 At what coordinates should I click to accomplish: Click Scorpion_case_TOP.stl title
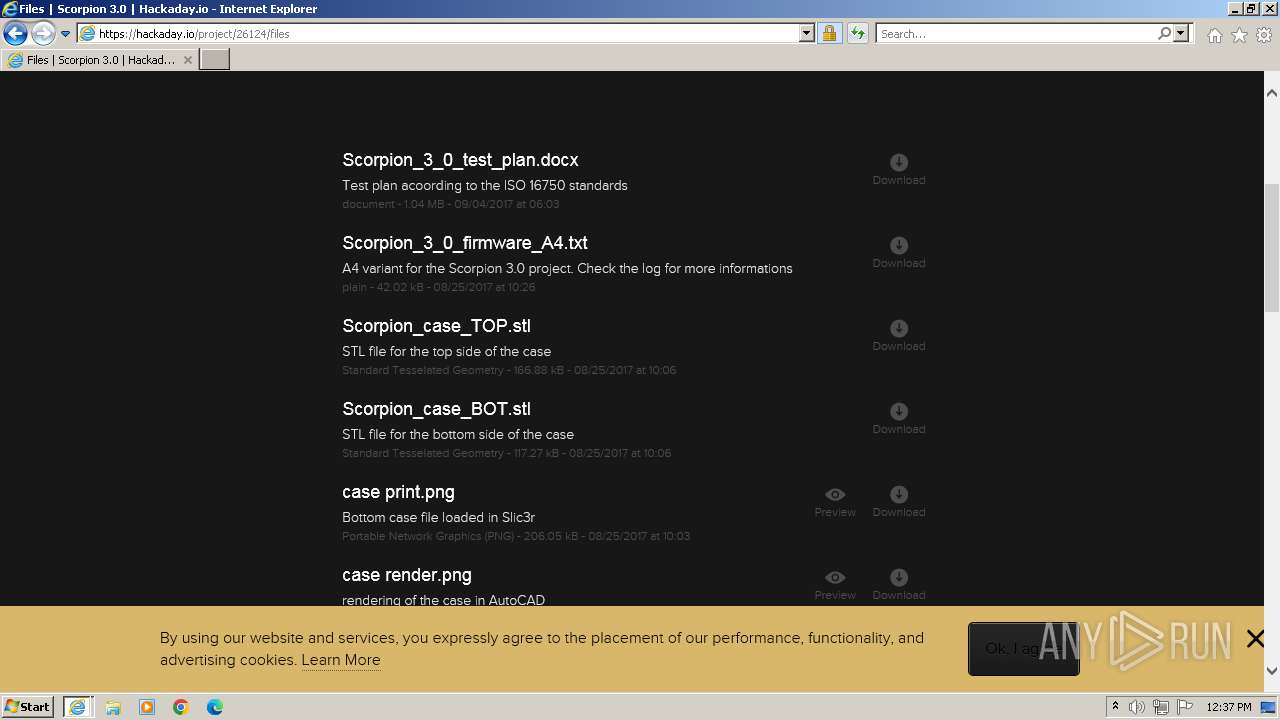click(436, 326)
